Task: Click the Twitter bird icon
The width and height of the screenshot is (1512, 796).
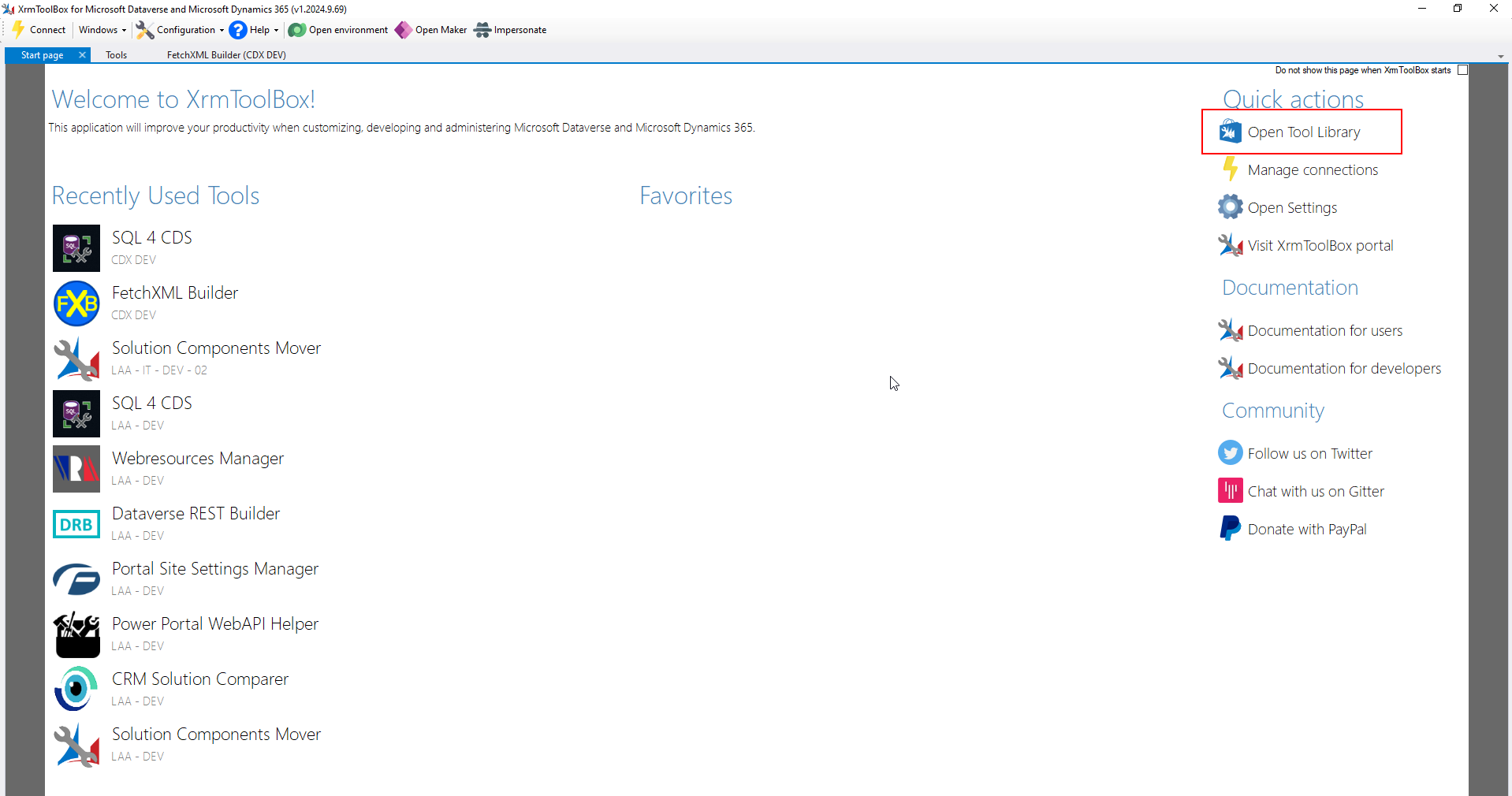Action: pos(1230,453)
